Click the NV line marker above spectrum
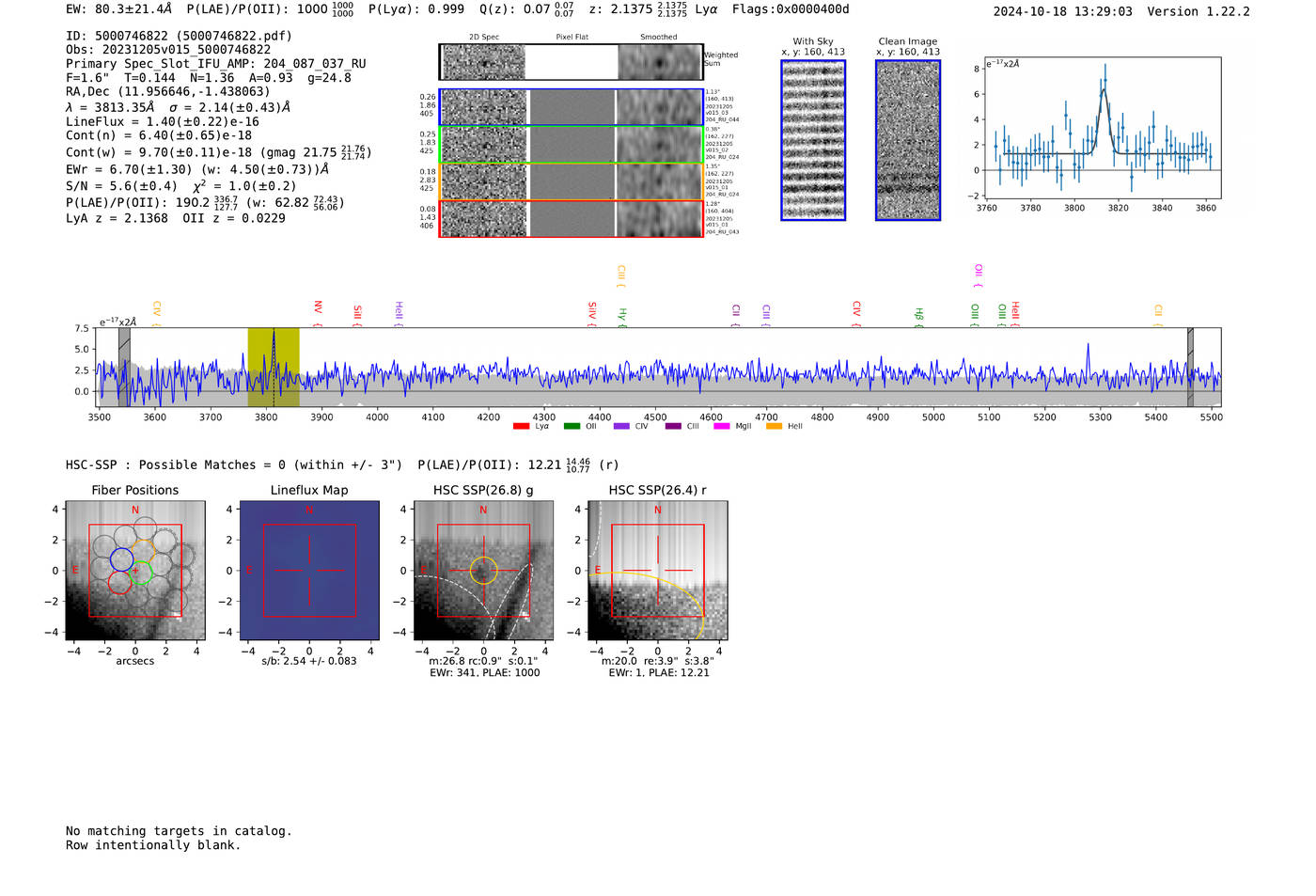Viewport: 1316px width, 896px height. pyautogui.click(x=318, y=313)
